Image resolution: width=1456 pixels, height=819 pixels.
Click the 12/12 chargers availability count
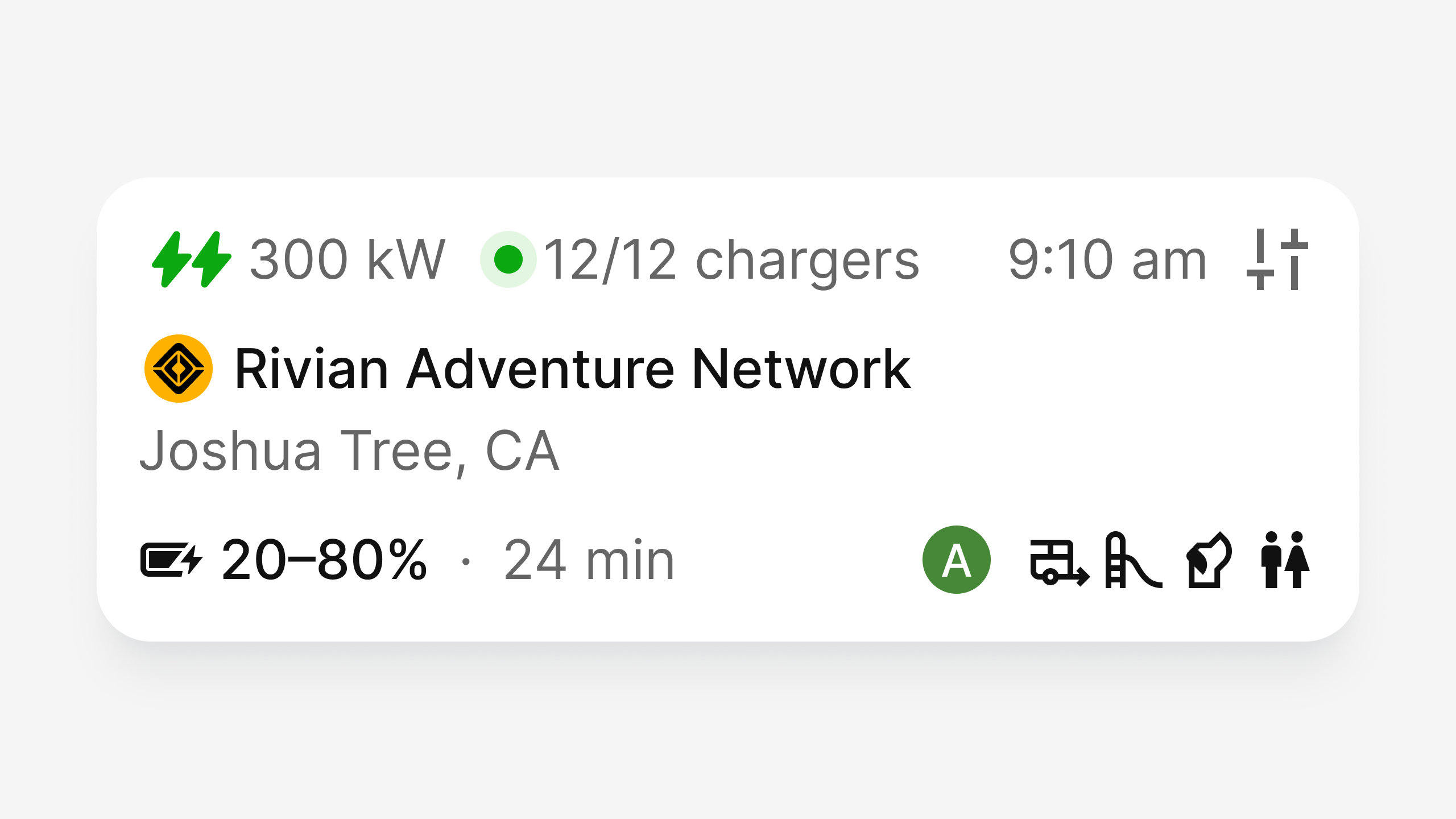[731, 260]
